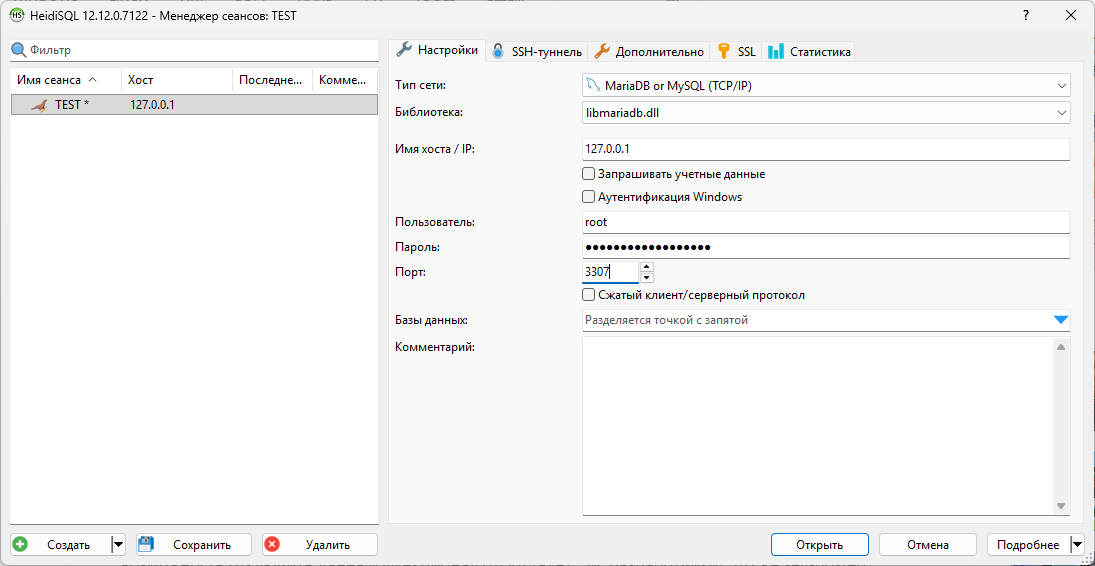
Task: Increase port with the up stepper arrow
Action: (647, 266)
